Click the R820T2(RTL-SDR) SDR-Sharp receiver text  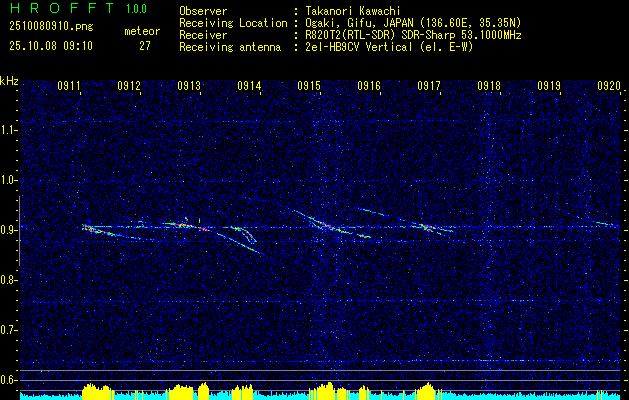412,35
